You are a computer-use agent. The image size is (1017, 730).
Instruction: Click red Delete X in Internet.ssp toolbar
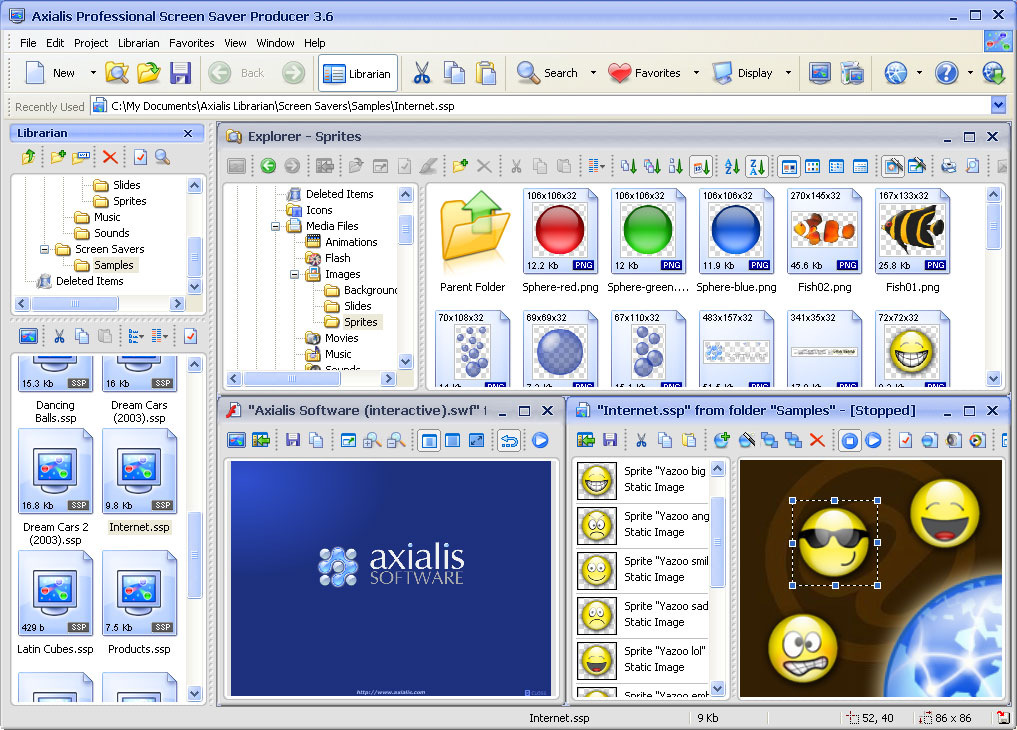coord(817,441)
